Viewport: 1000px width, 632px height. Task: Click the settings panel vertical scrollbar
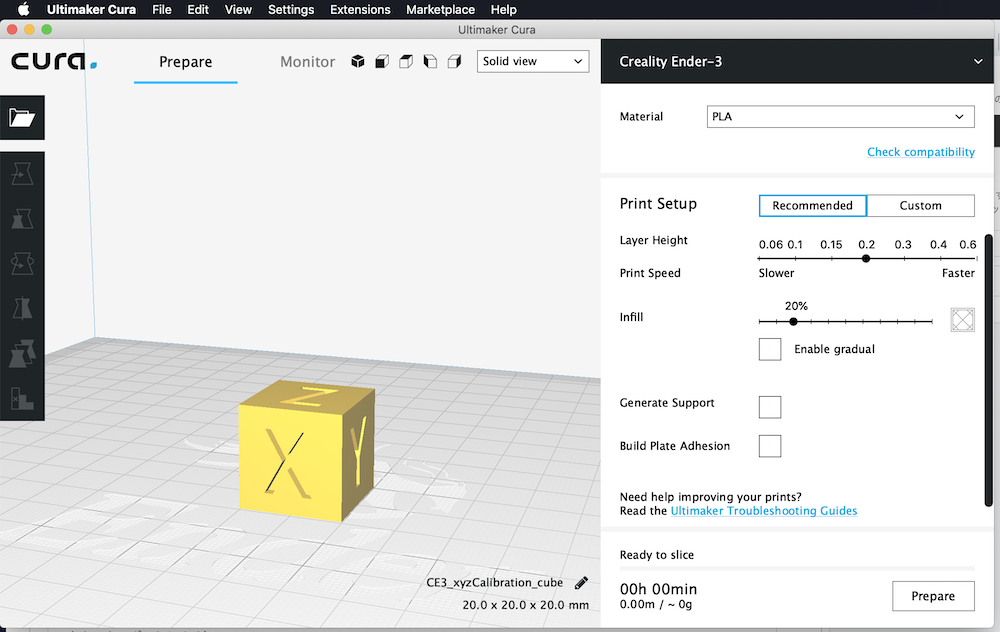tap(989, 370)
